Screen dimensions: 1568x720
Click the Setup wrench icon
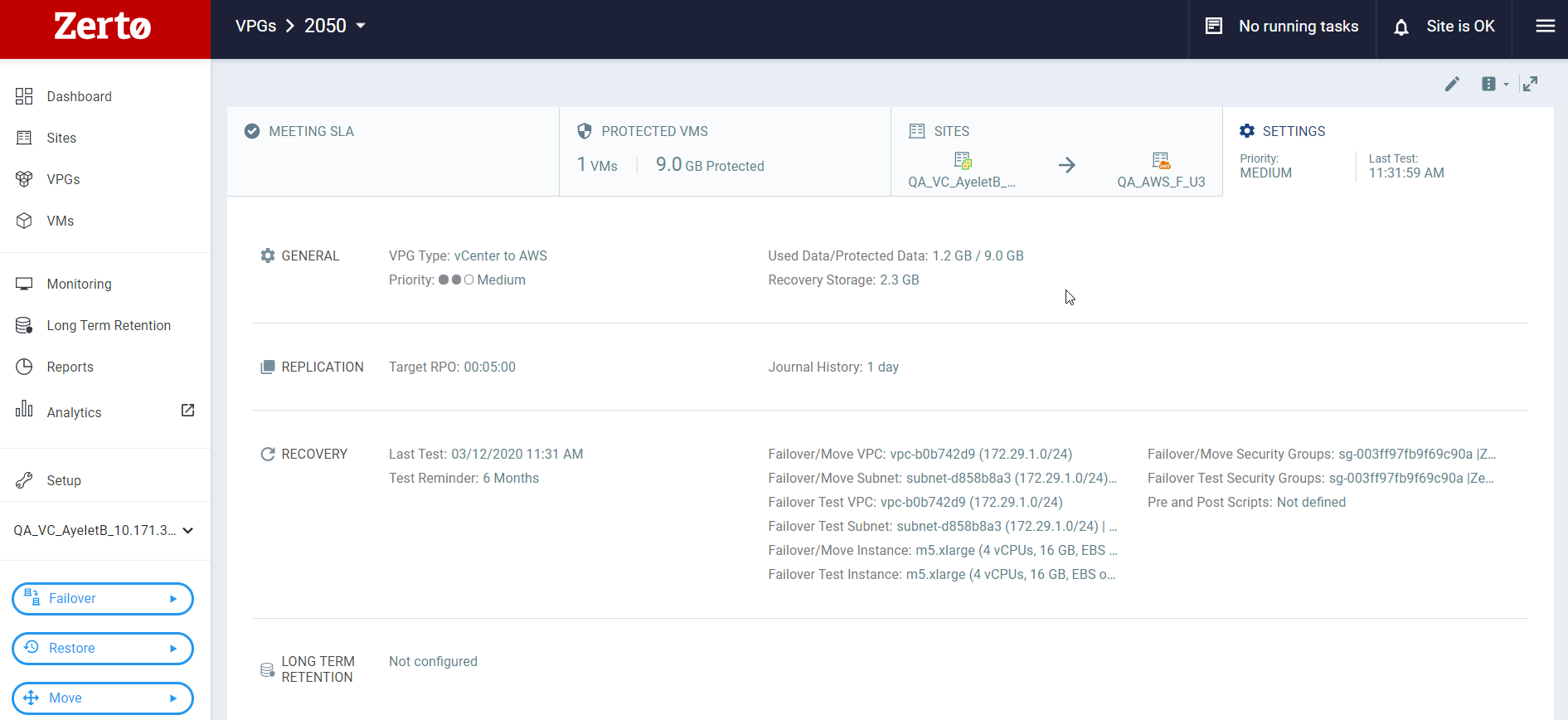coord(24,480)
